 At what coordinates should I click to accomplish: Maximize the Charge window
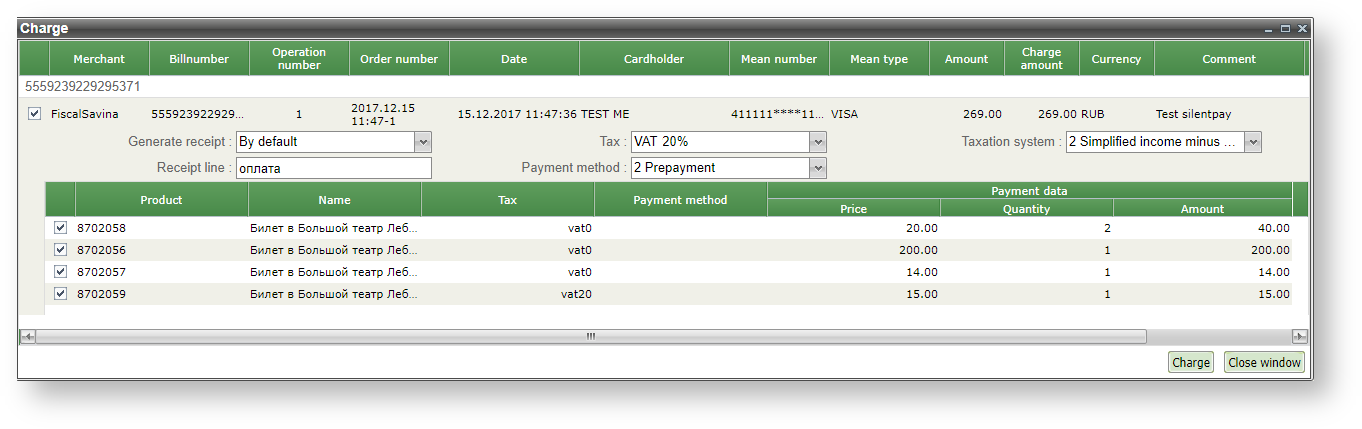coord(1286,29)
